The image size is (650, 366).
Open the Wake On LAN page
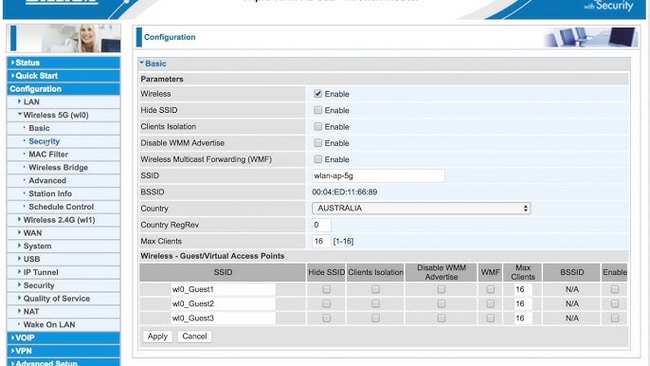pos(49,325)
